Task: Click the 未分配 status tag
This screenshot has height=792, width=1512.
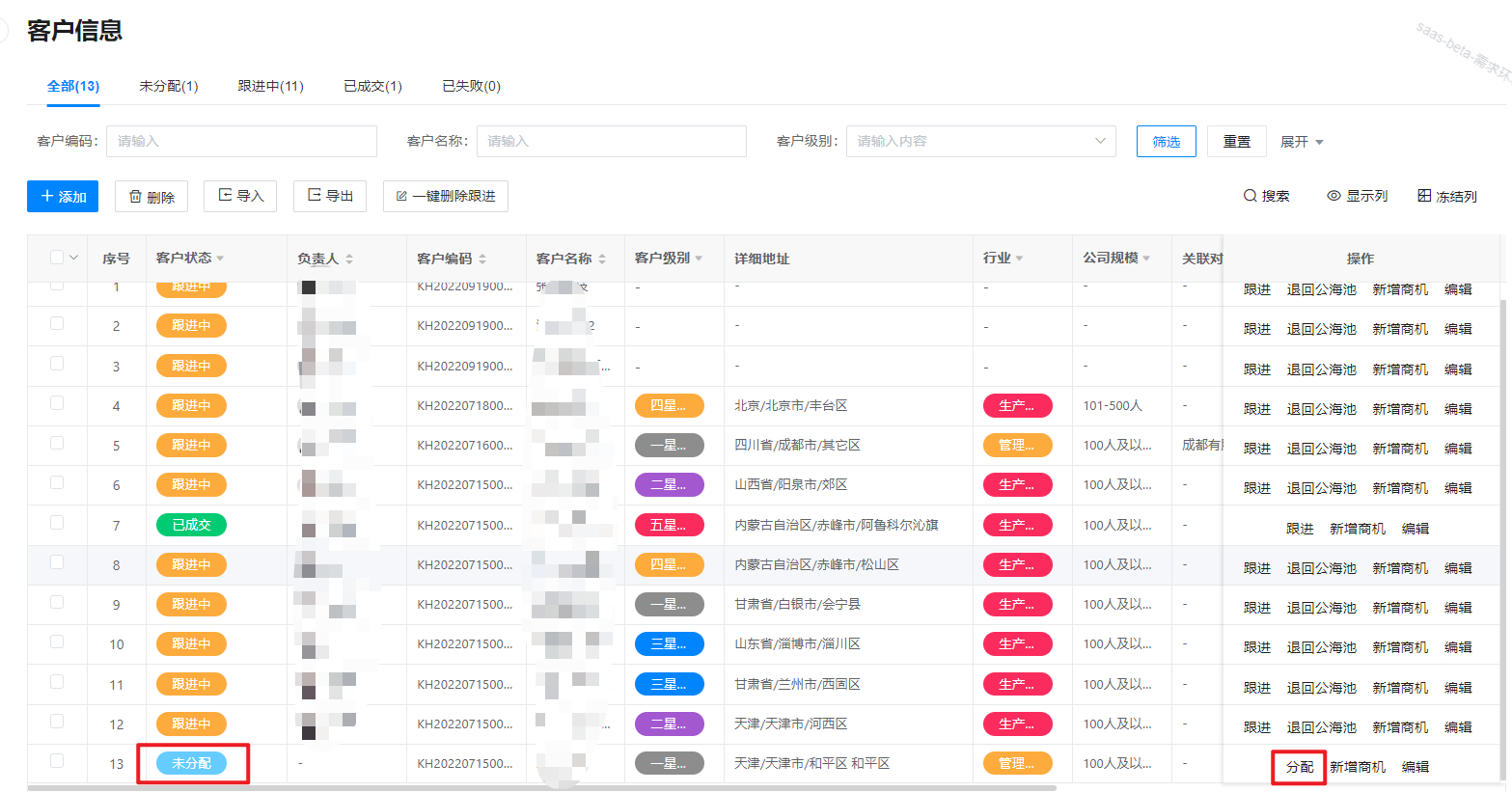Action: [191, 763]
